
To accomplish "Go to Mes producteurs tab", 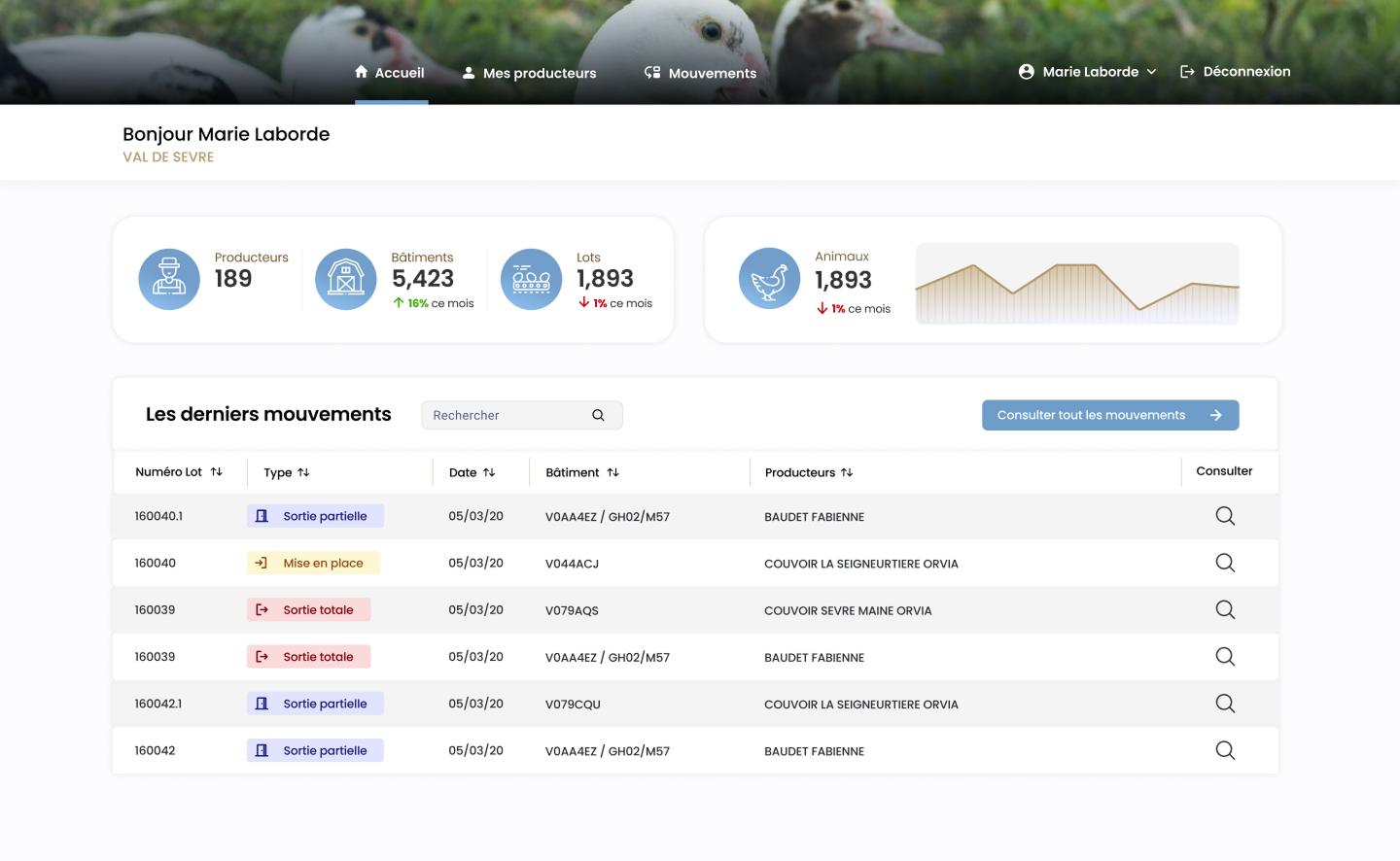I will [529, 73].
